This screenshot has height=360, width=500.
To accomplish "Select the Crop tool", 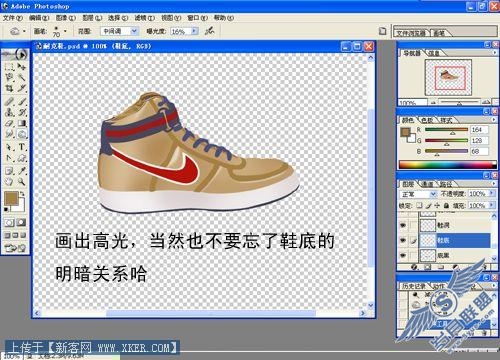I will [x=9, y=88].
